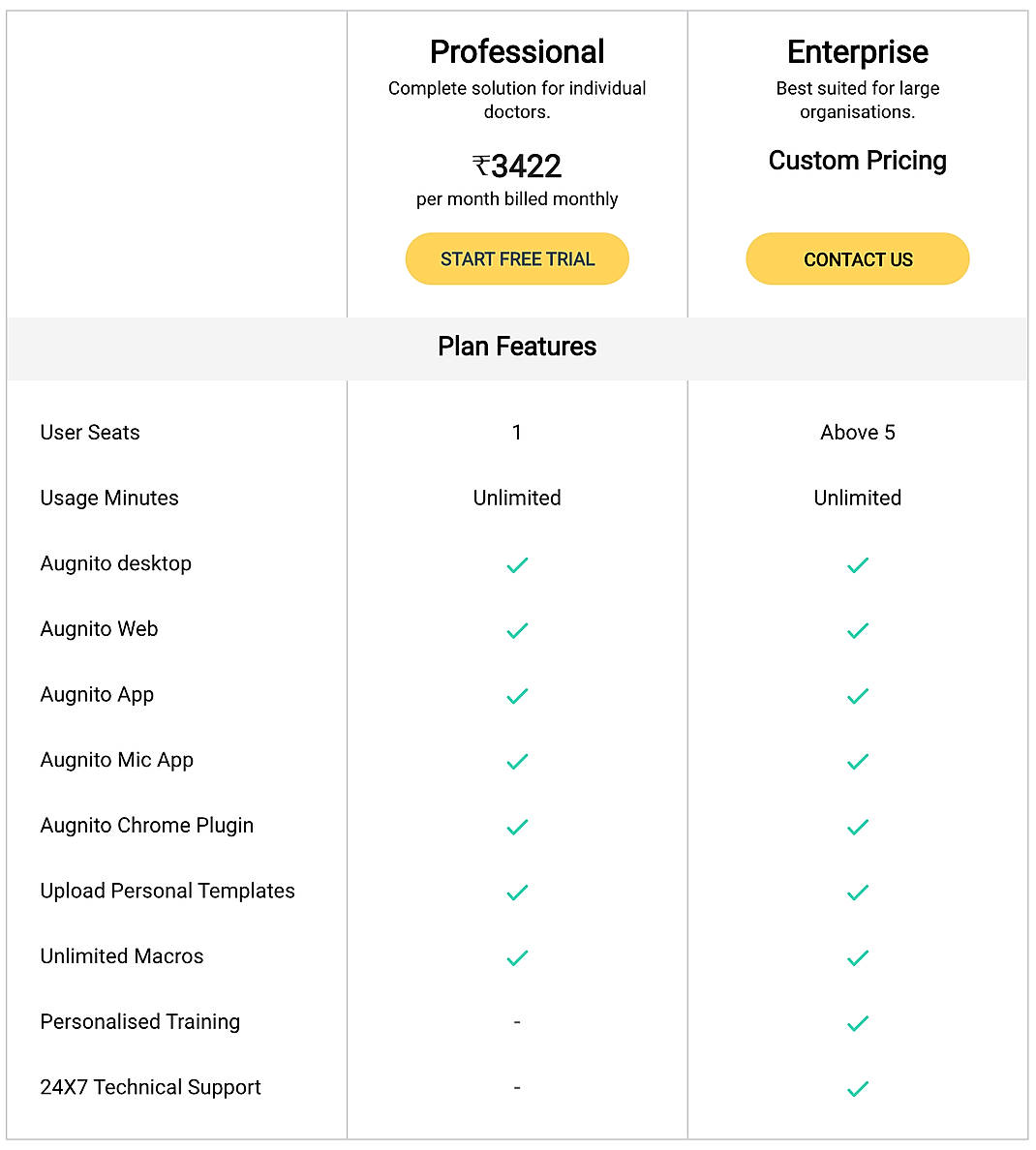The height and width of the screenshot is (1150, 1036).
Task: Click the Professional Augnito Mic App checkmark
Action: (516, 761)
